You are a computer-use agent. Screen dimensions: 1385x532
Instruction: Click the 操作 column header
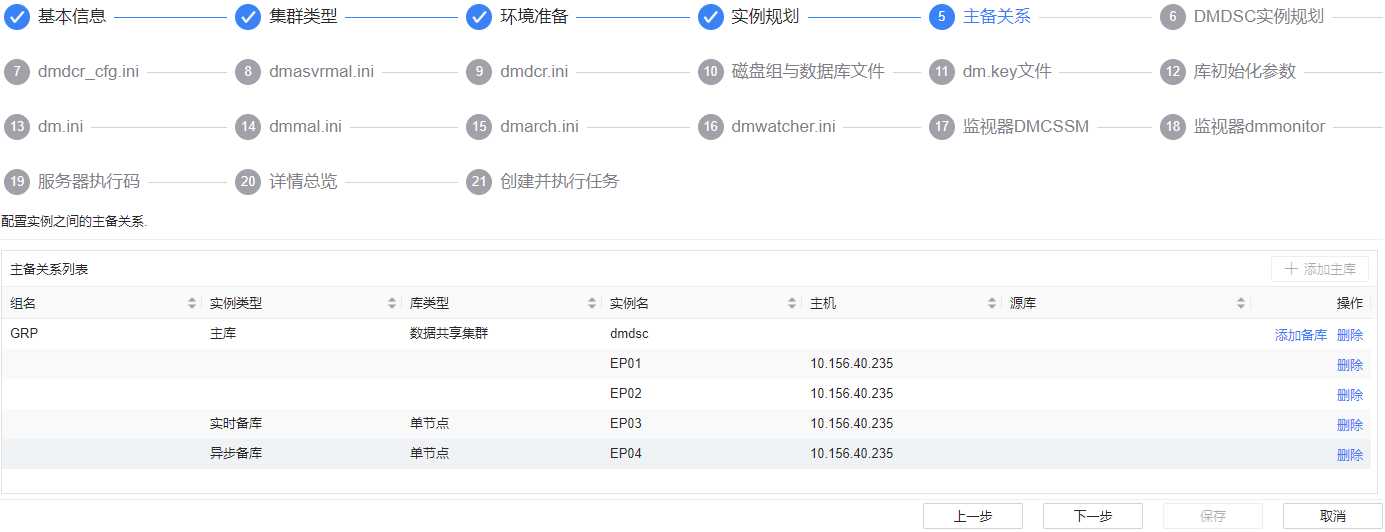click(x=1350, y=303)
